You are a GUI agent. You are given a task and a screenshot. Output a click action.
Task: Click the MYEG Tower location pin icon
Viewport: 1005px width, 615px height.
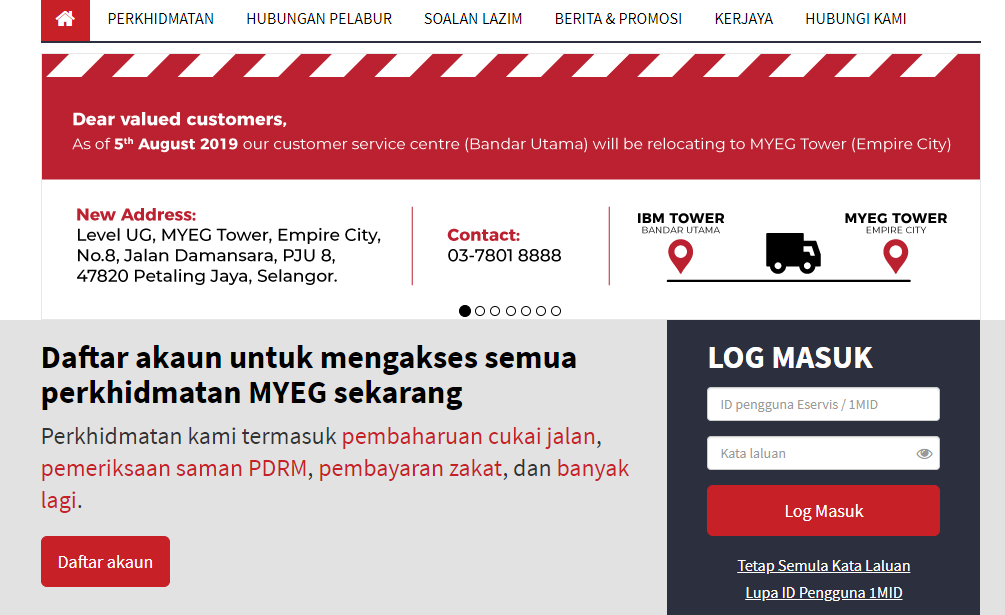click(x=895, y=257)
